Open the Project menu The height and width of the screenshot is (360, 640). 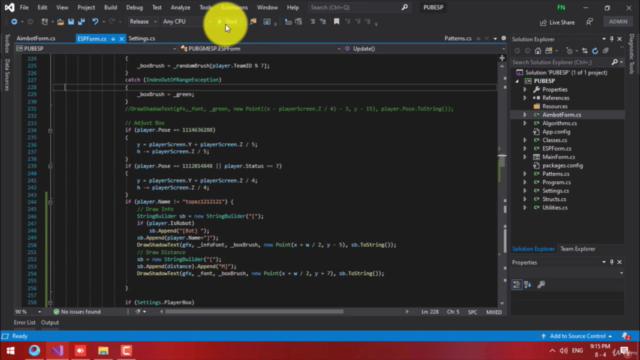86,7
